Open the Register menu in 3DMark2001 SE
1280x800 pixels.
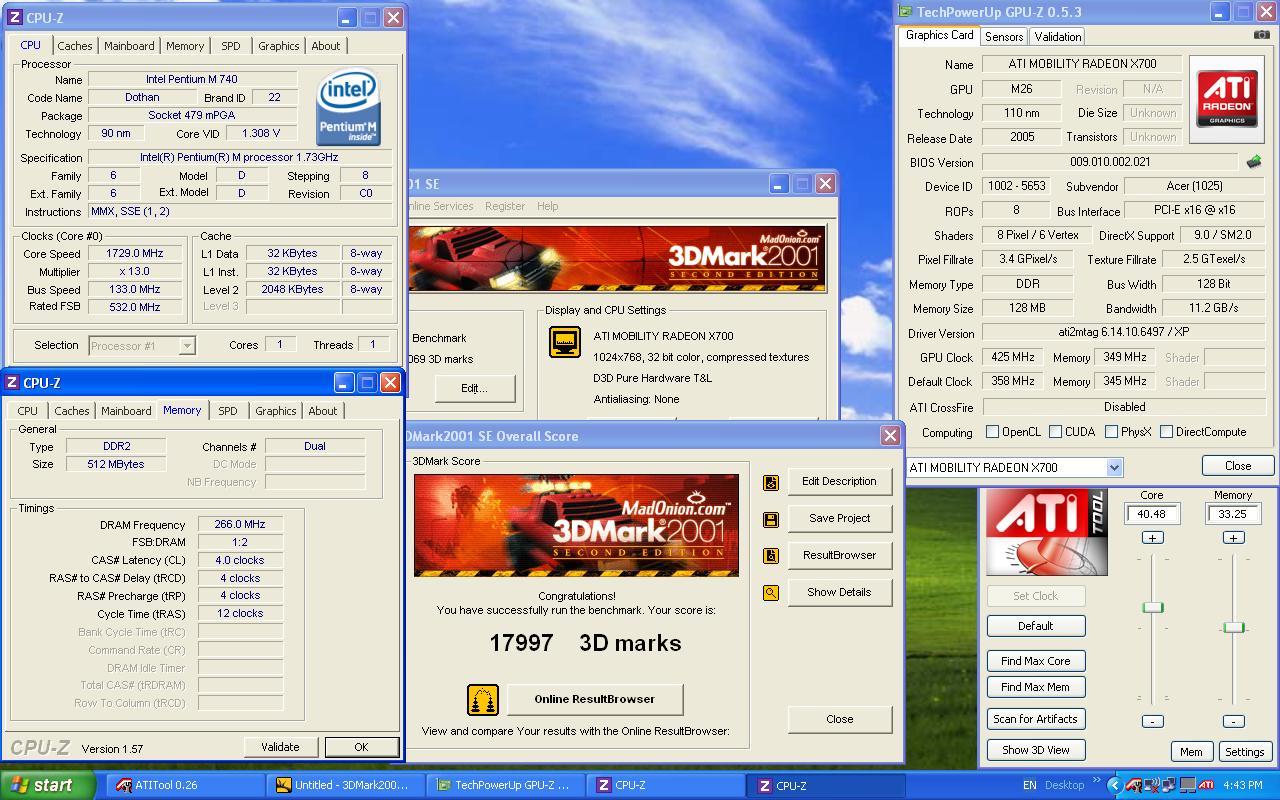[x=504, y=206]
